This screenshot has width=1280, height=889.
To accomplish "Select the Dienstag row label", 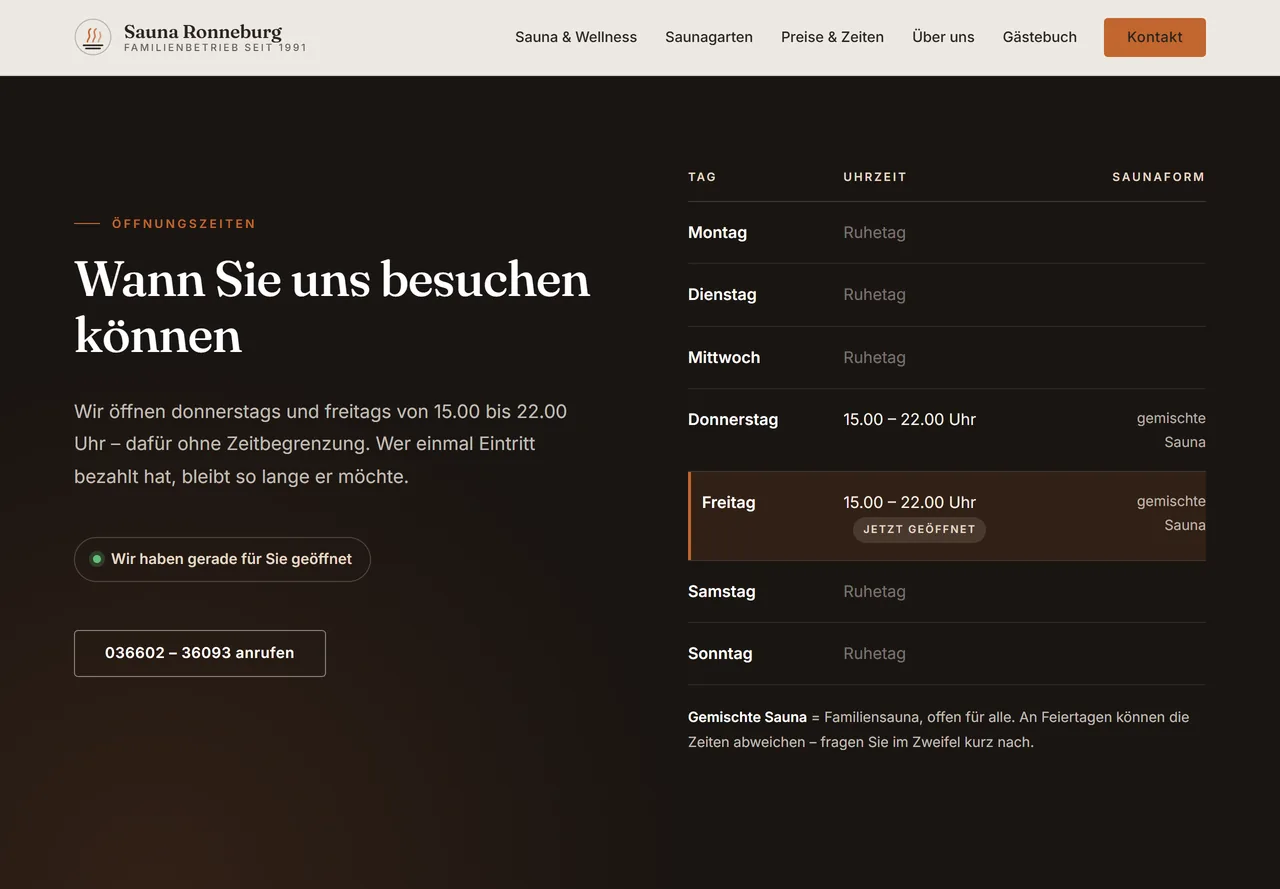I will pyautogui.click(x=722, y=294).
